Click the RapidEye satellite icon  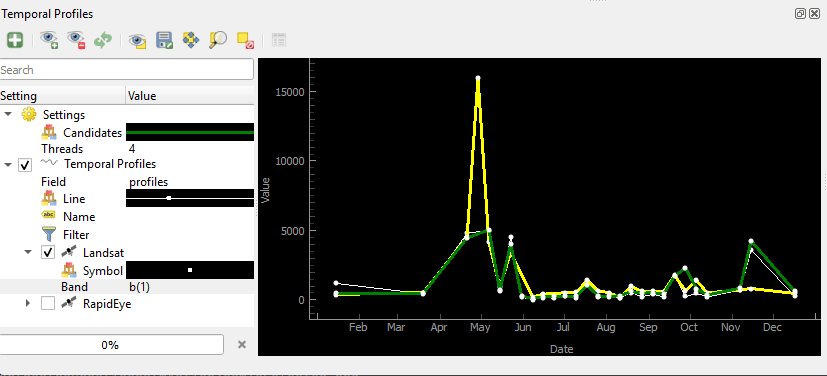pyautogui.click(x=69, y=303)
